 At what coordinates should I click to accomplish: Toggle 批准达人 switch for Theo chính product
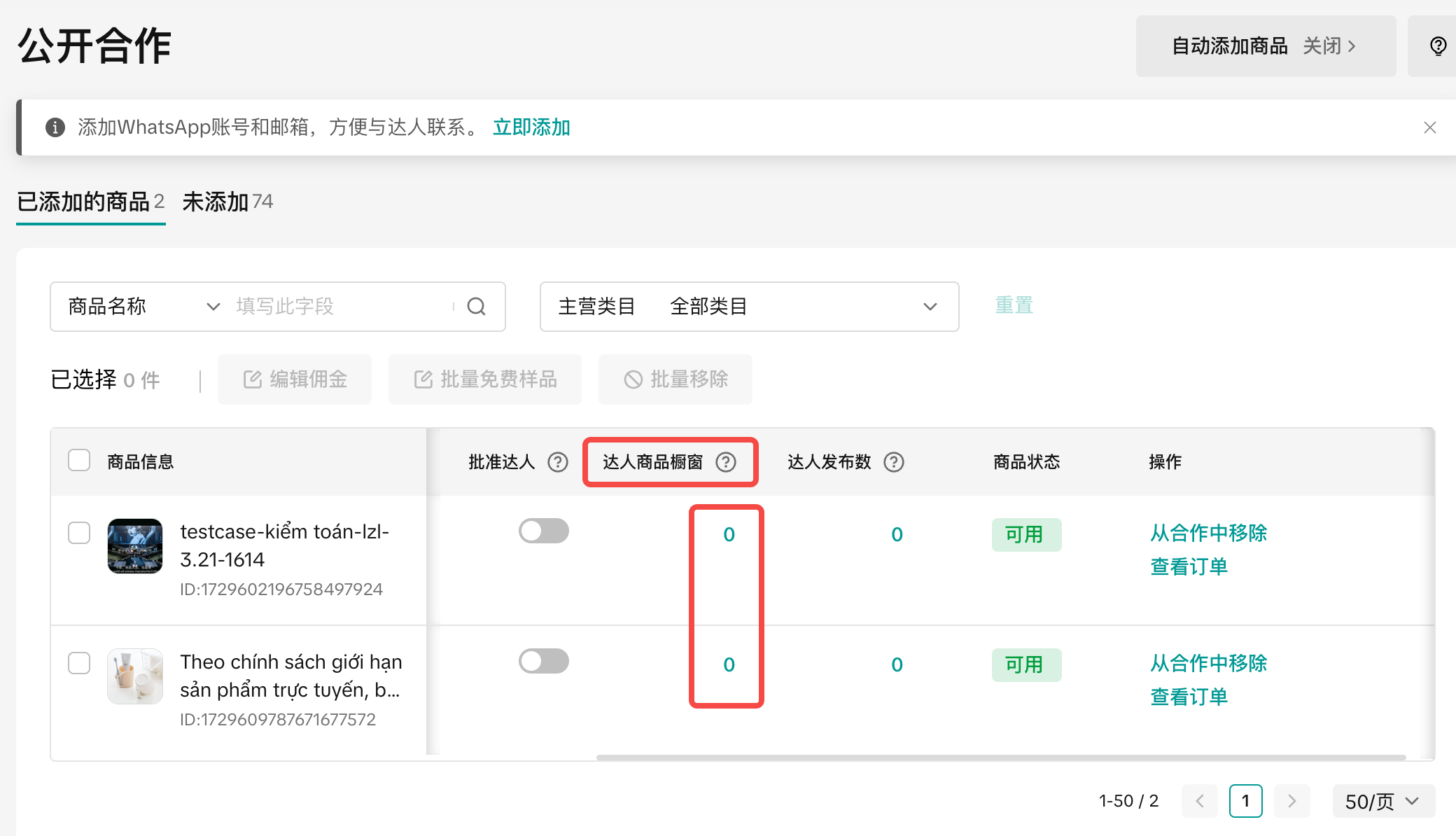point(544,661)
